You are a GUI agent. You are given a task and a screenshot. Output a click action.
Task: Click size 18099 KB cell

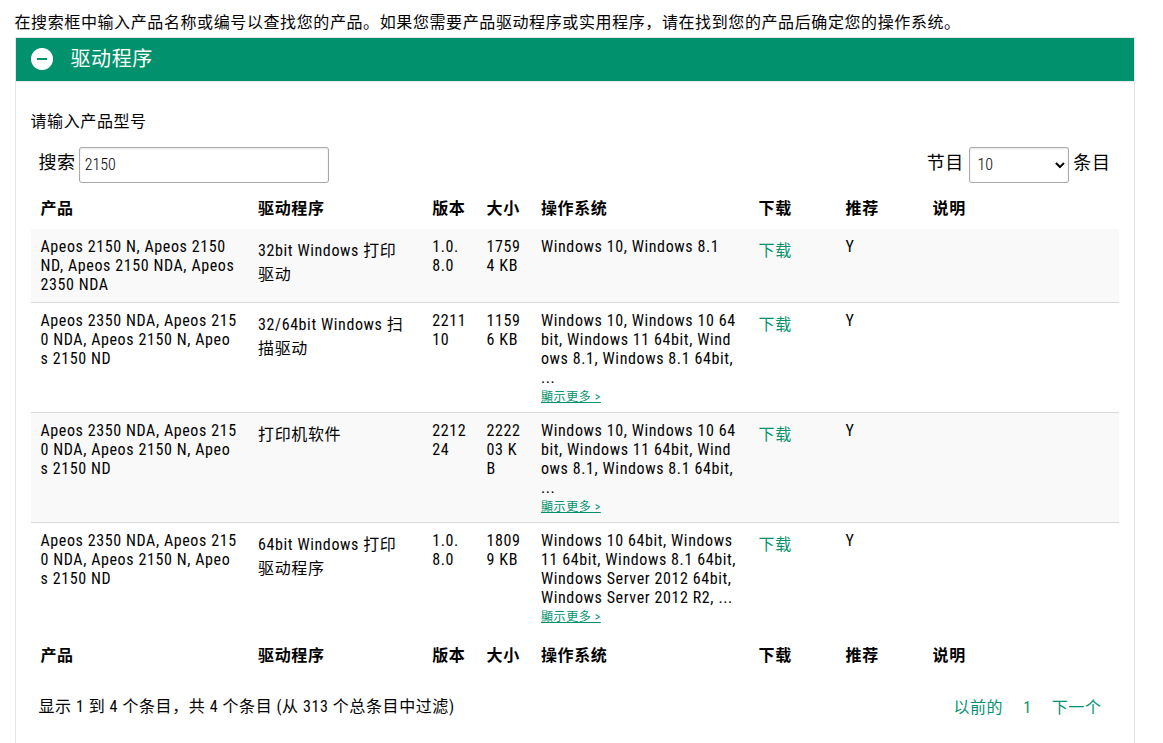503,550
